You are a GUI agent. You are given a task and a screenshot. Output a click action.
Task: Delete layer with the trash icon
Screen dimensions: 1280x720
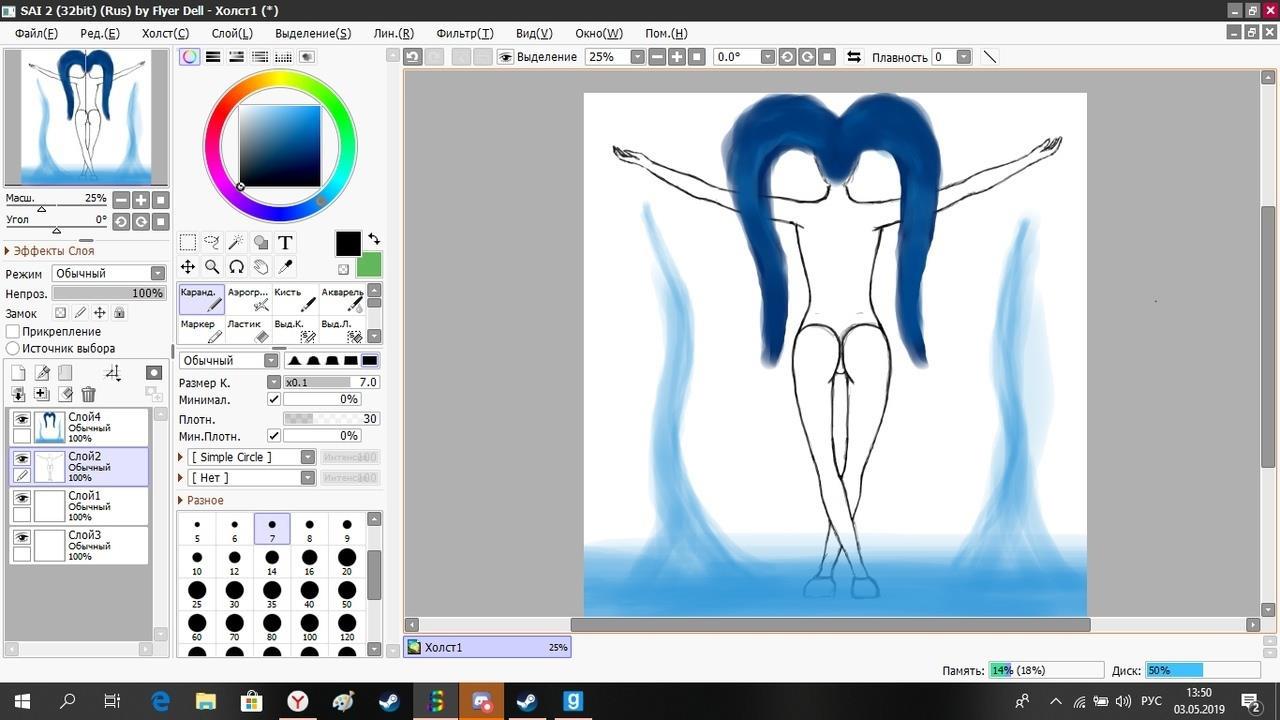pos(88,395)
